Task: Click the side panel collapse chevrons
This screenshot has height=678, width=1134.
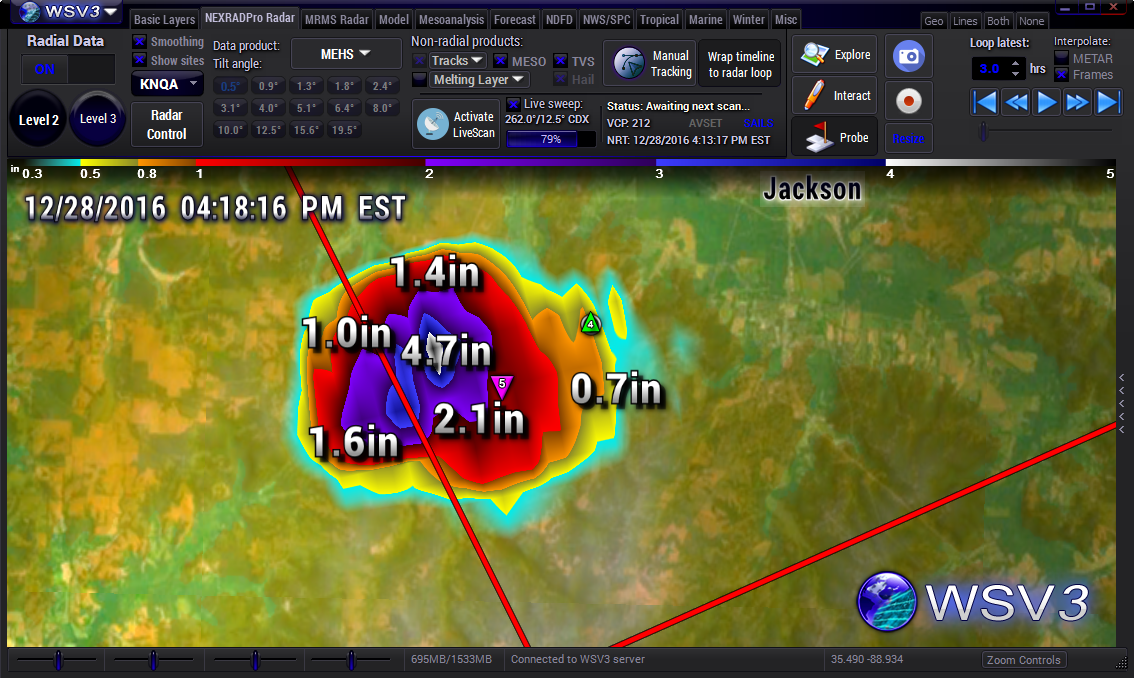Action: pos(1122,403)
